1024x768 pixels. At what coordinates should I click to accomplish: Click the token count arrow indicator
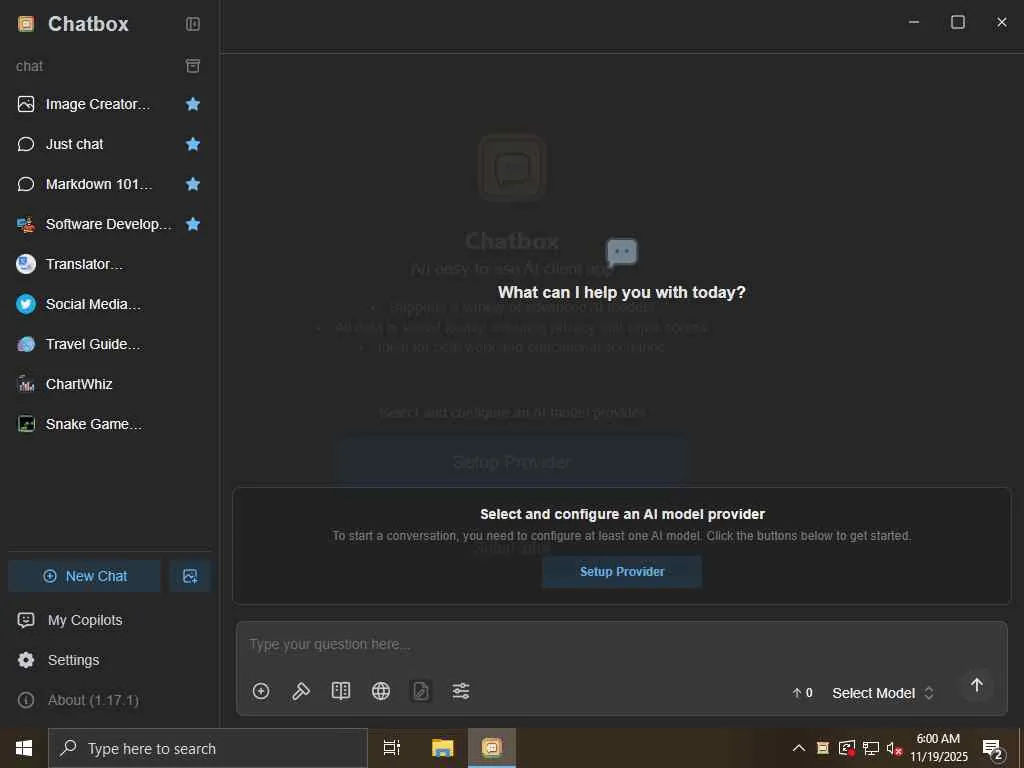(802, 693)
